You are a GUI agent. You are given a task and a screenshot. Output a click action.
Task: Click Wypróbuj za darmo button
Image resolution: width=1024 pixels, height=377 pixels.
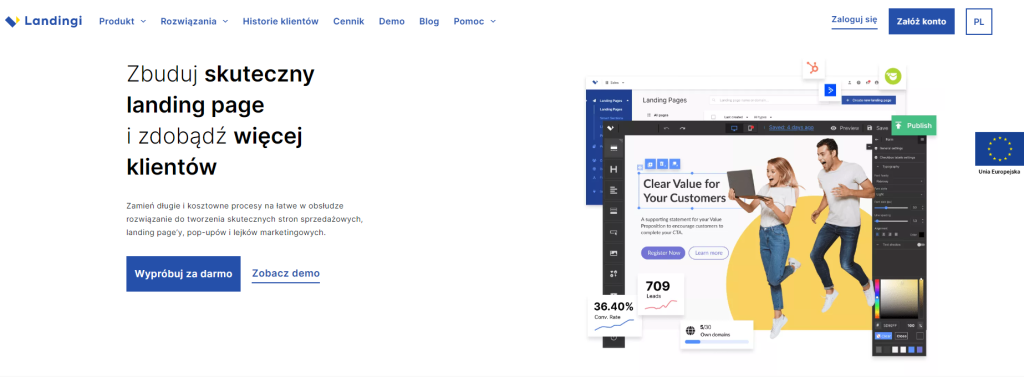pyautogui.click(x=184, y=274)
